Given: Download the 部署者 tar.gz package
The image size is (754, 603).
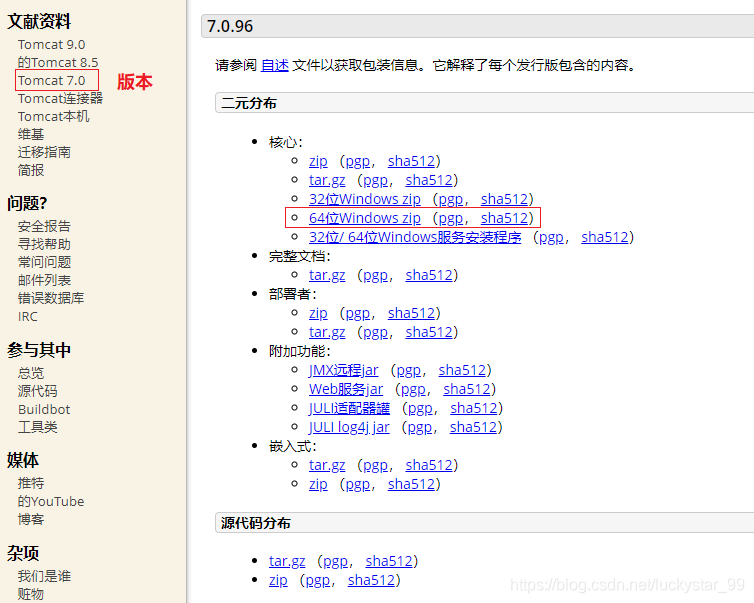Looking at the screenshot, I should [327, 332].
